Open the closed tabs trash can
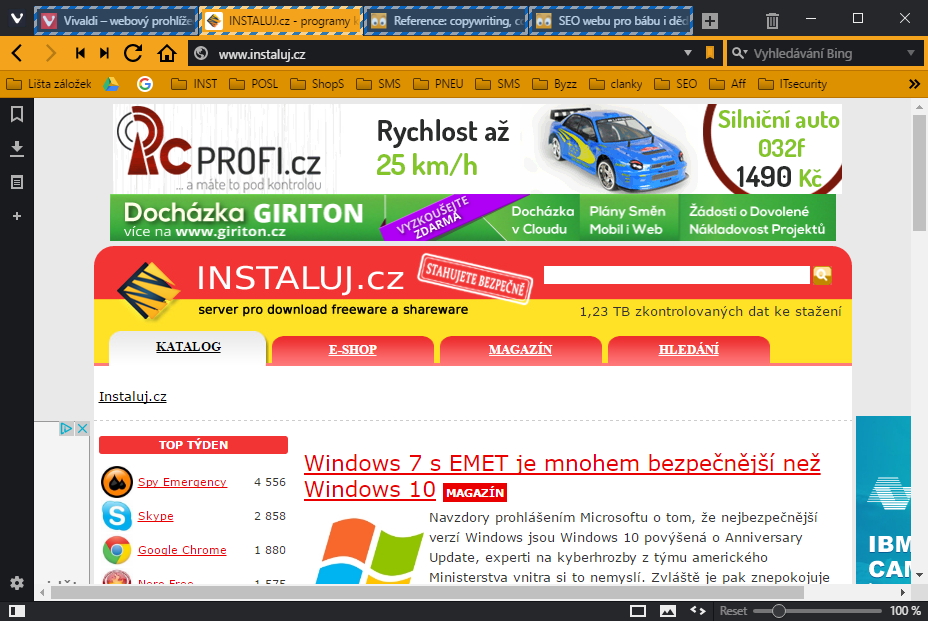 coord(772,21)
